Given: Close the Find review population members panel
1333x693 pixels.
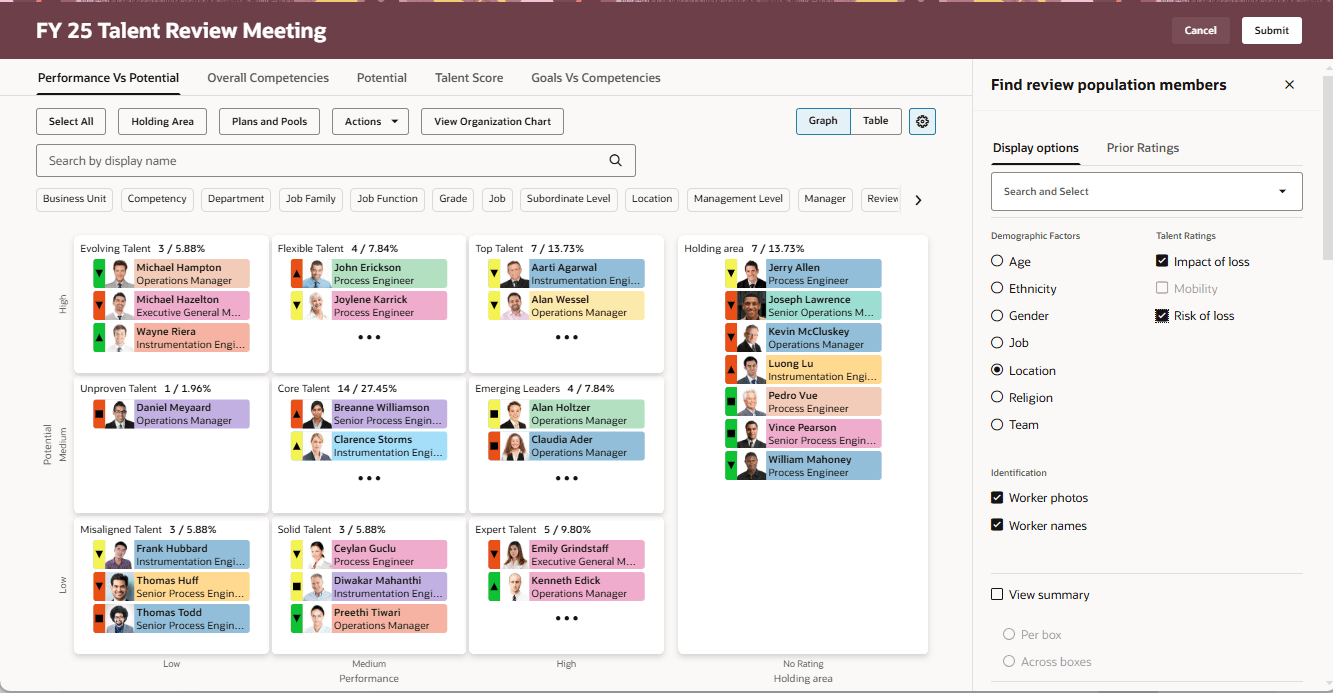Looking at the screenshot, I should (1289, 85).
